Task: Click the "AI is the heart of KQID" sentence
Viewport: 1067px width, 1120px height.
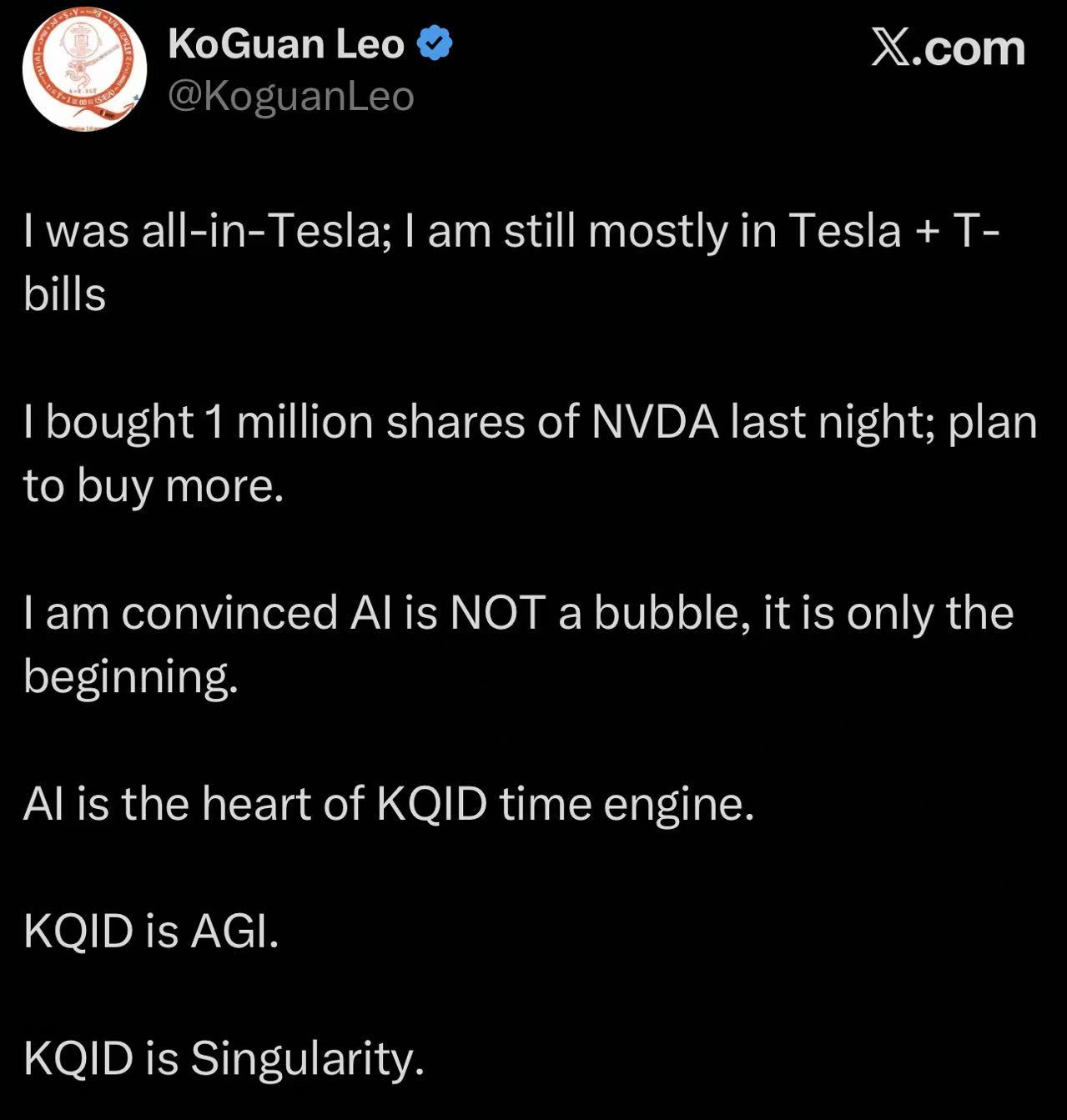Action: pyautogui.click(x=254, y=804)
